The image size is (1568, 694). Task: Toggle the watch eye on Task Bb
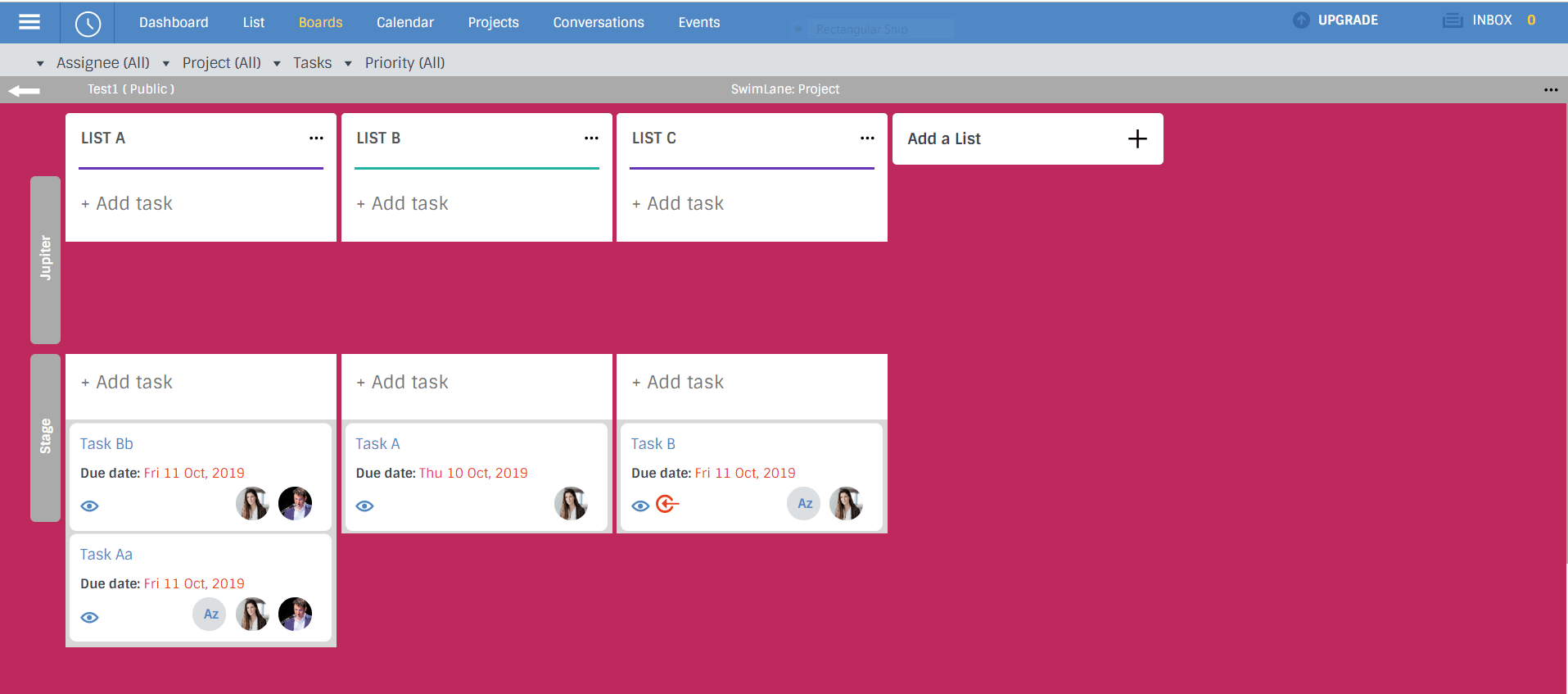pos(90,506)
